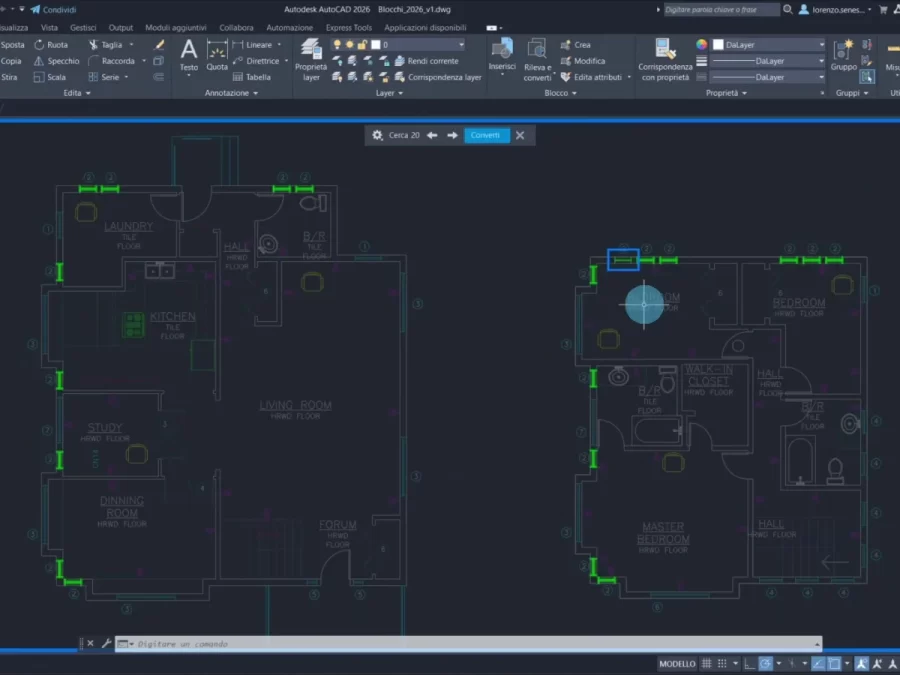Click the Converti button in search bar
This screenshot has width=900, height=675.
486,135
